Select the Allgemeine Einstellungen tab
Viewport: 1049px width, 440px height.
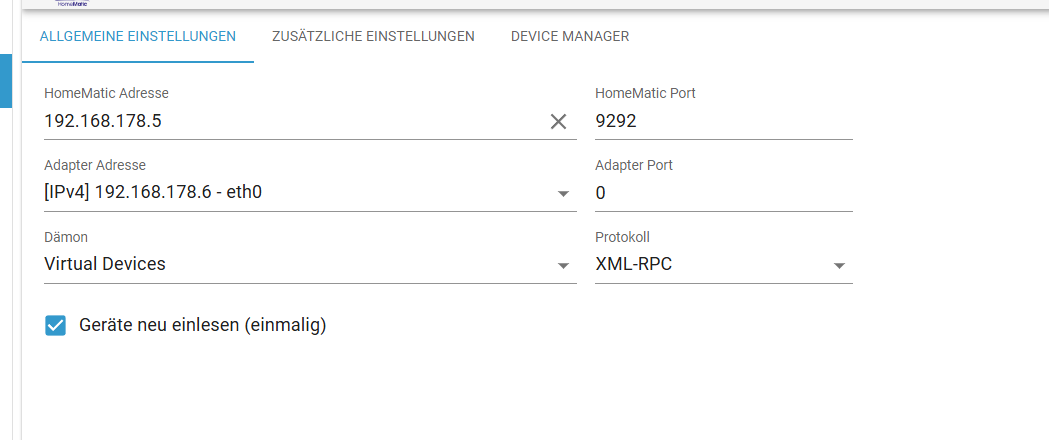(138, 36)
